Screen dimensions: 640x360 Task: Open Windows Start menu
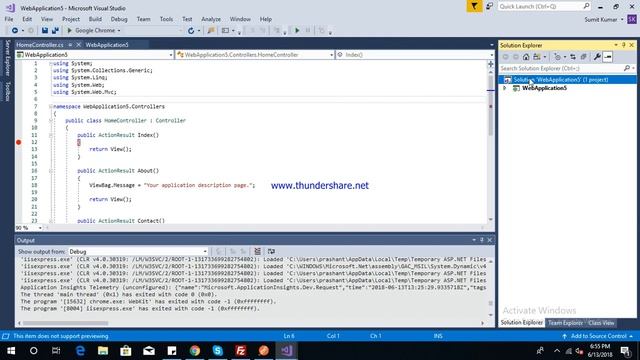coord(11,351)
